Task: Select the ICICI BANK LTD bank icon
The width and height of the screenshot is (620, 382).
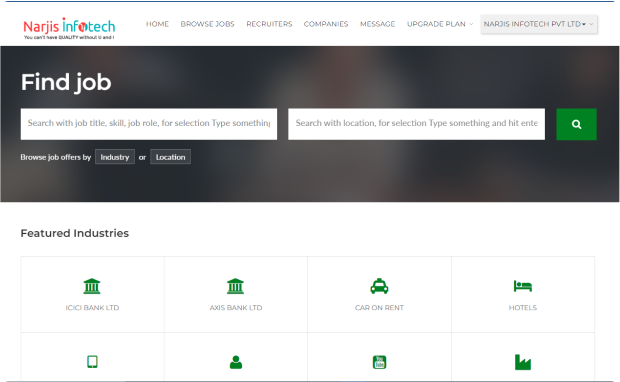Action: point(92,286)
